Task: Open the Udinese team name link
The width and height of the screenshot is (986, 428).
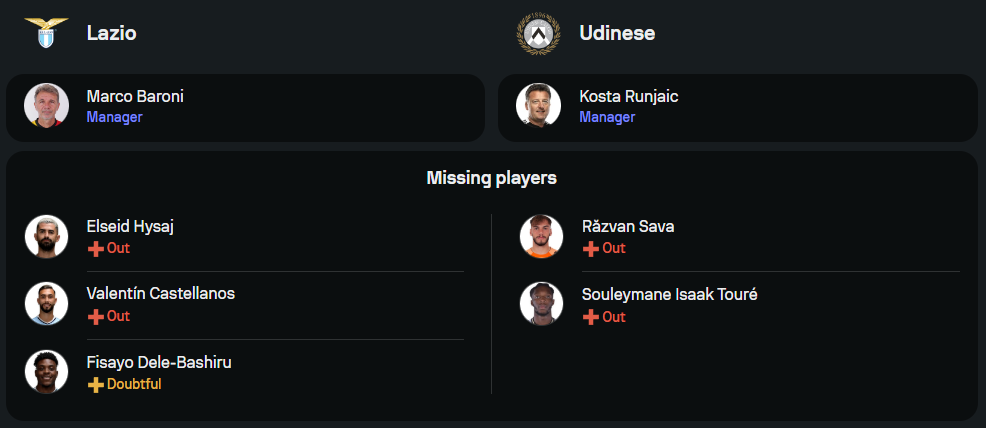Action: coord(617,33)
